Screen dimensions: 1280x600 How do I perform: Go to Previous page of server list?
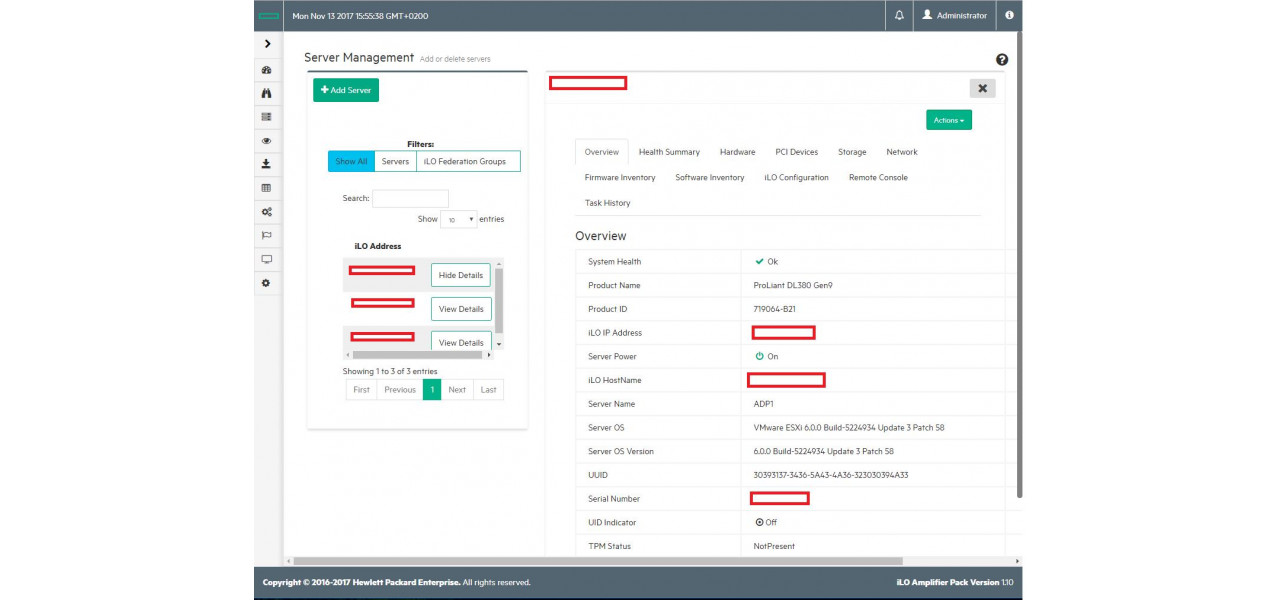(x=400, y=390)
